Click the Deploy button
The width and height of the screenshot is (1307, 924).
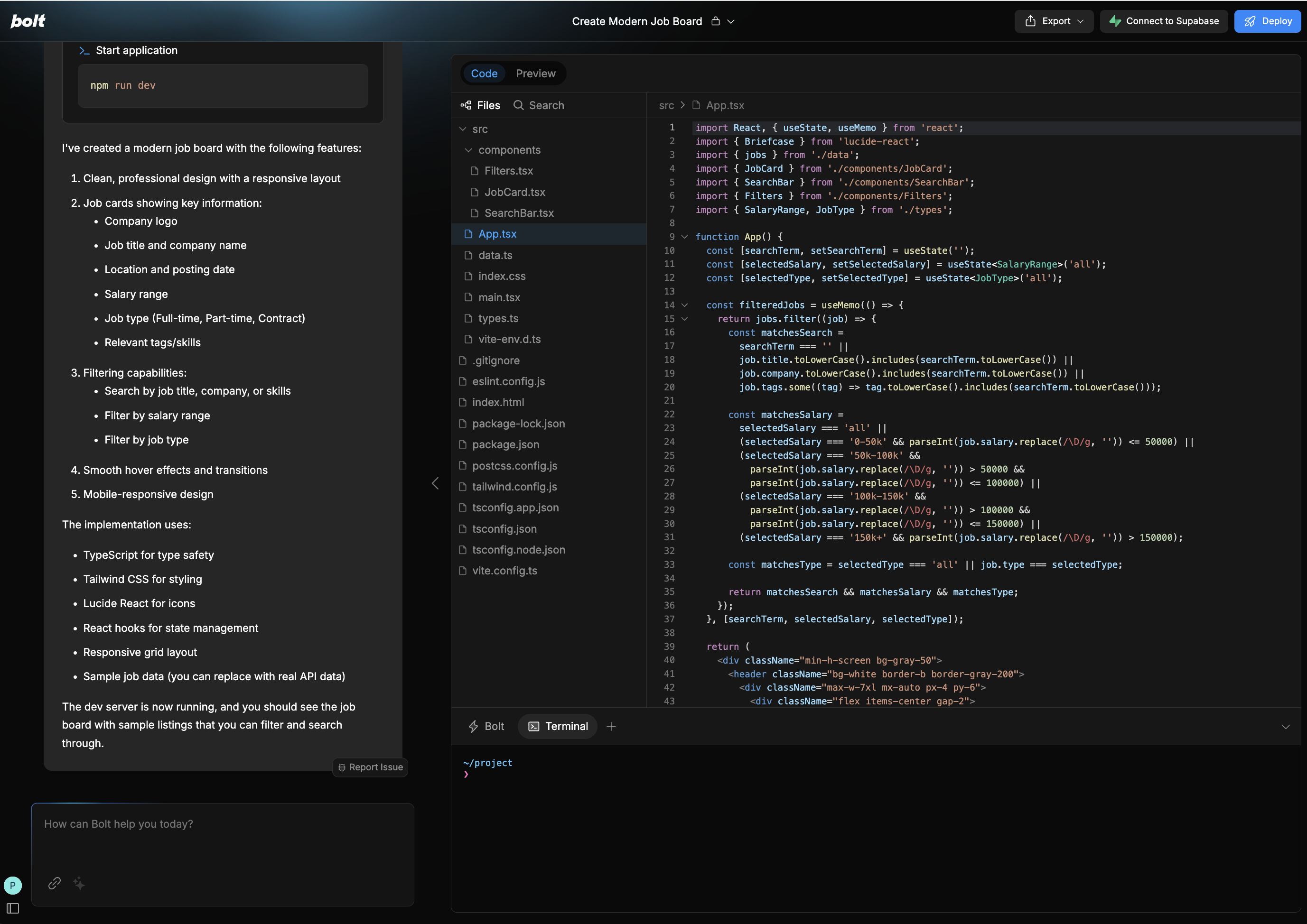pyautogui.click(x=1267, y=21)
